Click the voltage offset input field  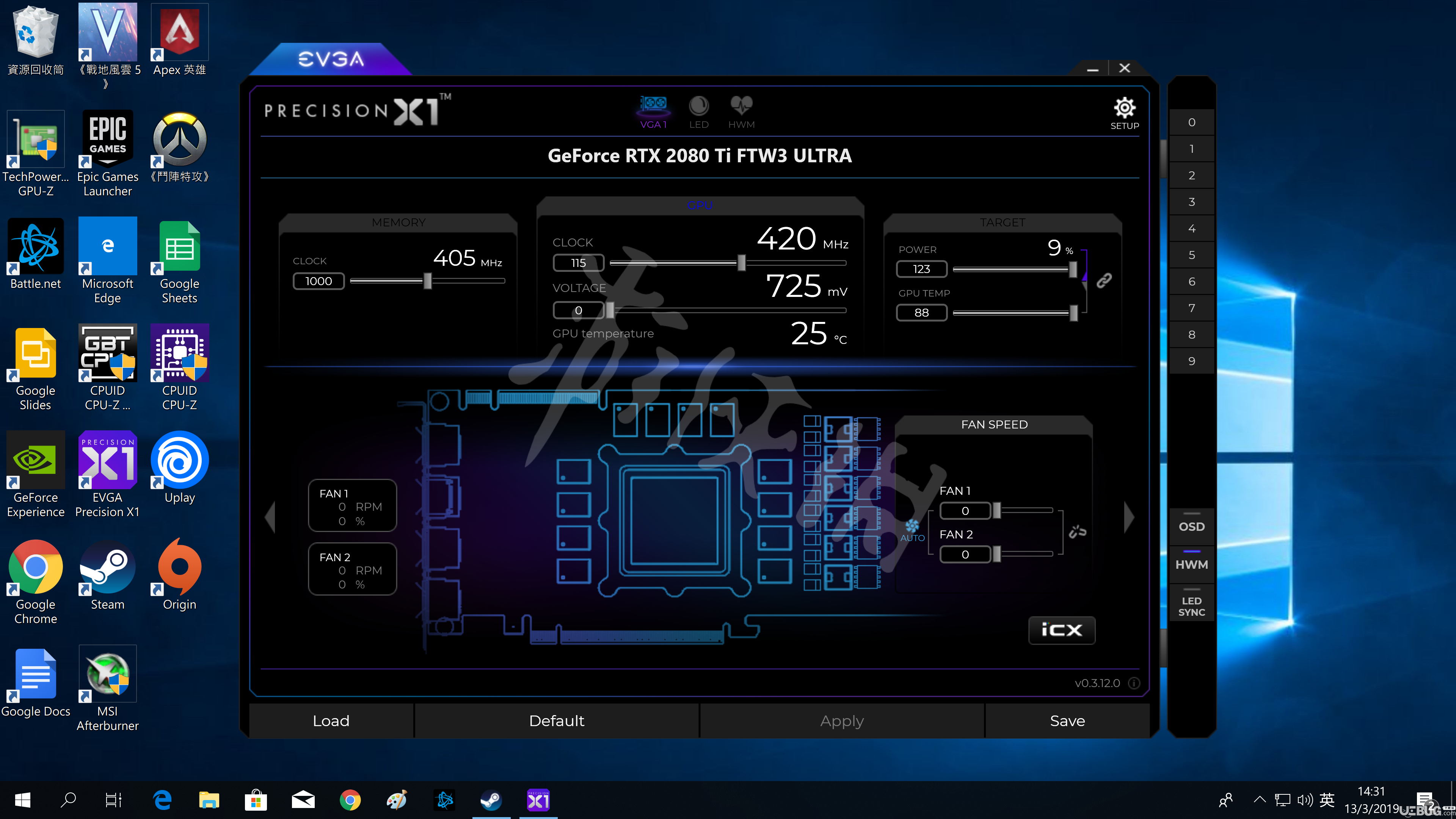(578, 310)
